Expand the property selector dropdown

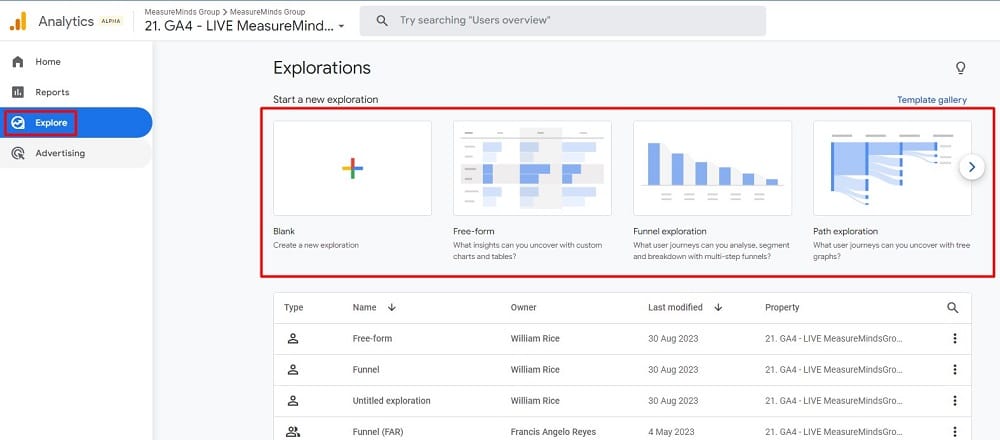342,26
